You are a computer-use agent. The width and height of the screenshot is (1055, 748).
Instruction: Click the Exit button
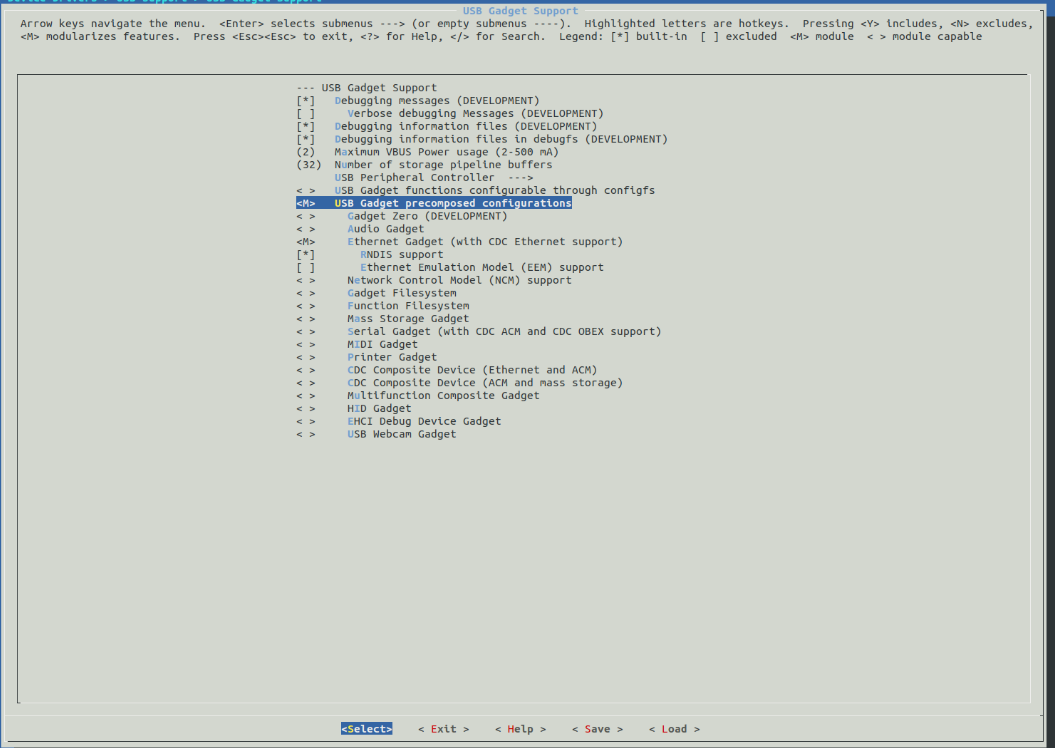pyautogui.click(x=444, y=728)
